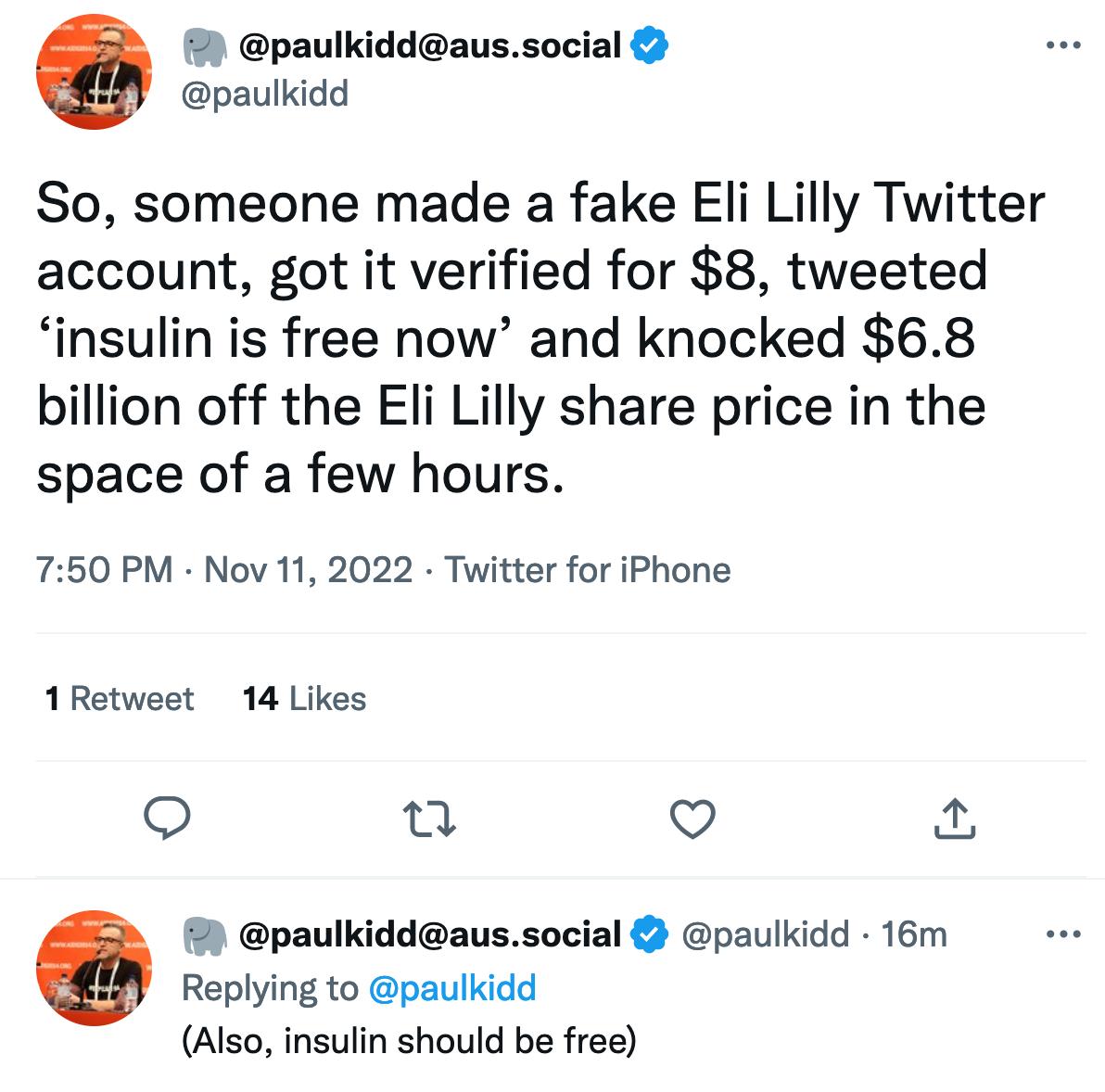Image resolution: width=1105 pixels, height=1092 pixels.
Task: View the 1 Retweet list
Action: [120, 698]
